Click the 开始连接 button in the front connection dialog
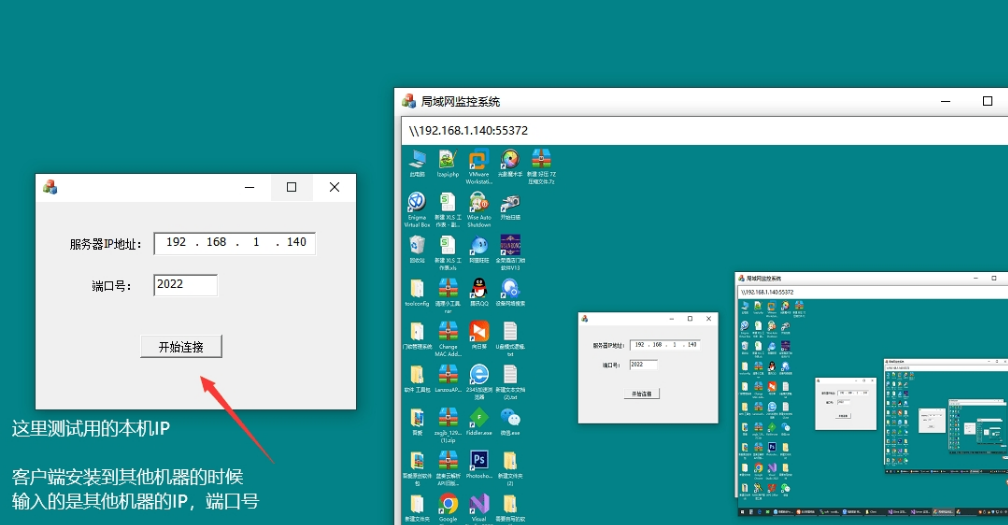Image resolution: width=1008 pixels, height=525 pixels. point(181,346)
